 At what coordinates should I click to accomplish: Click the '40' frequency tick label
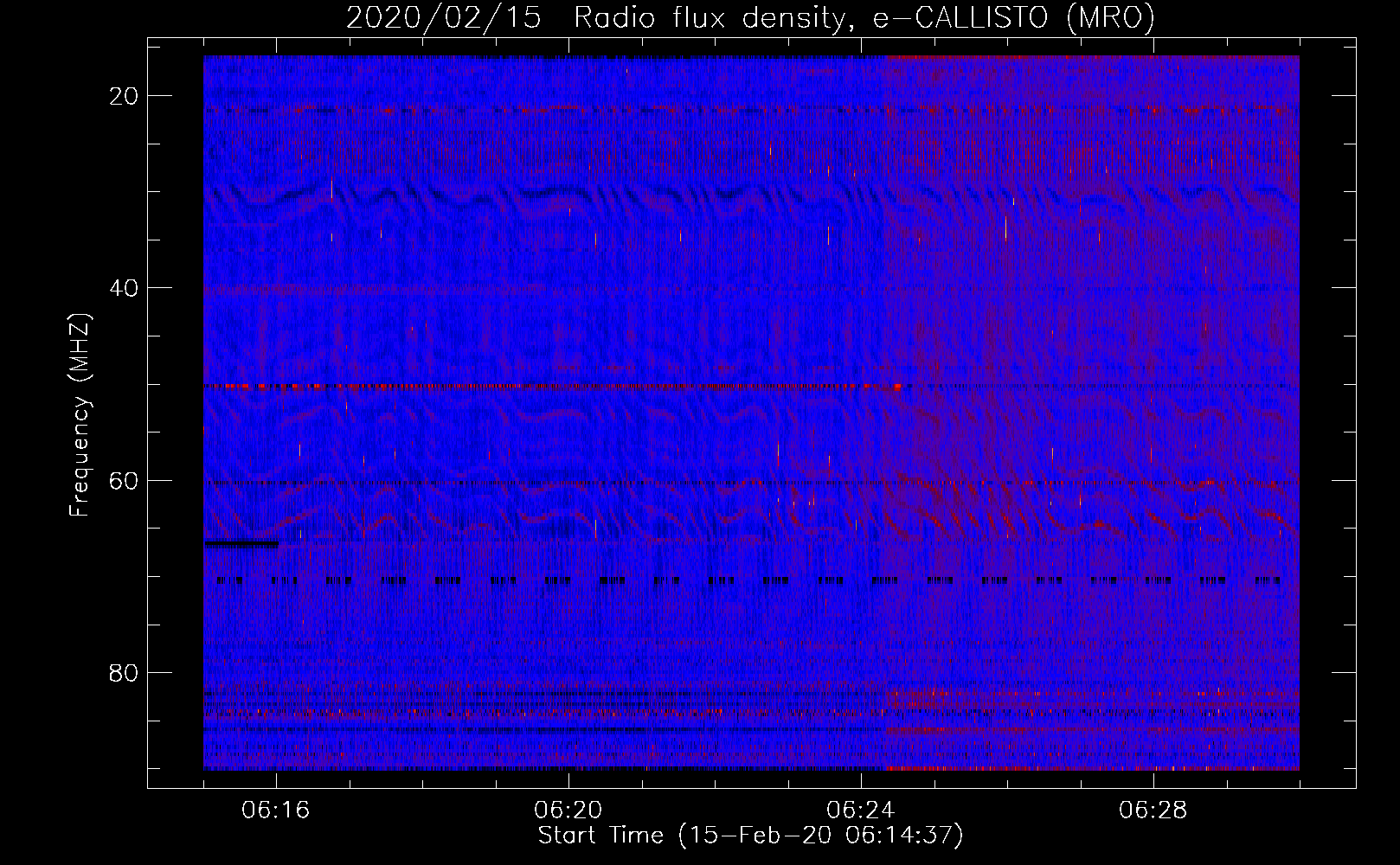tap(125, 288)
